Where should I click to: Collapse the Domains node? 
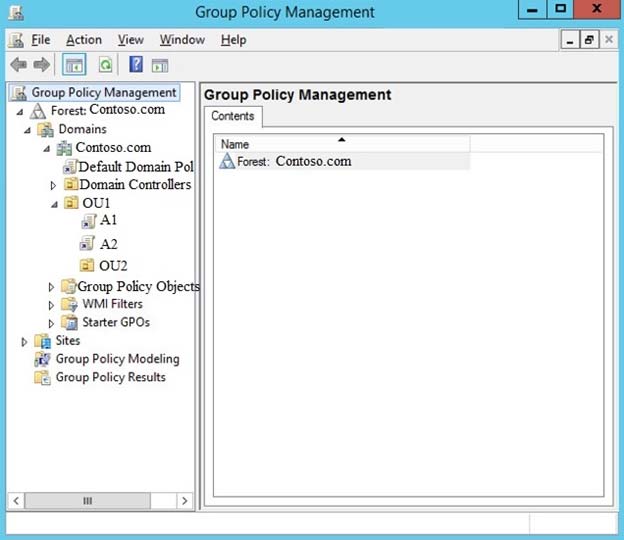click(27, 131)
